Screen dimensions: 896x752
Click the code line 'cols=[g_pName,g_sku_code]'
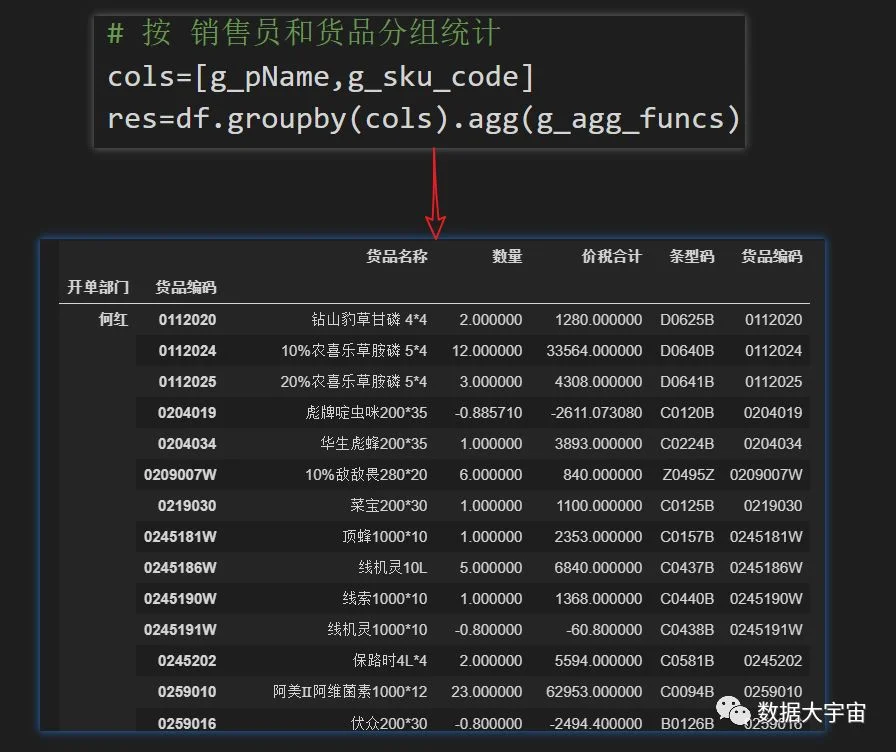tap(321, 77)
